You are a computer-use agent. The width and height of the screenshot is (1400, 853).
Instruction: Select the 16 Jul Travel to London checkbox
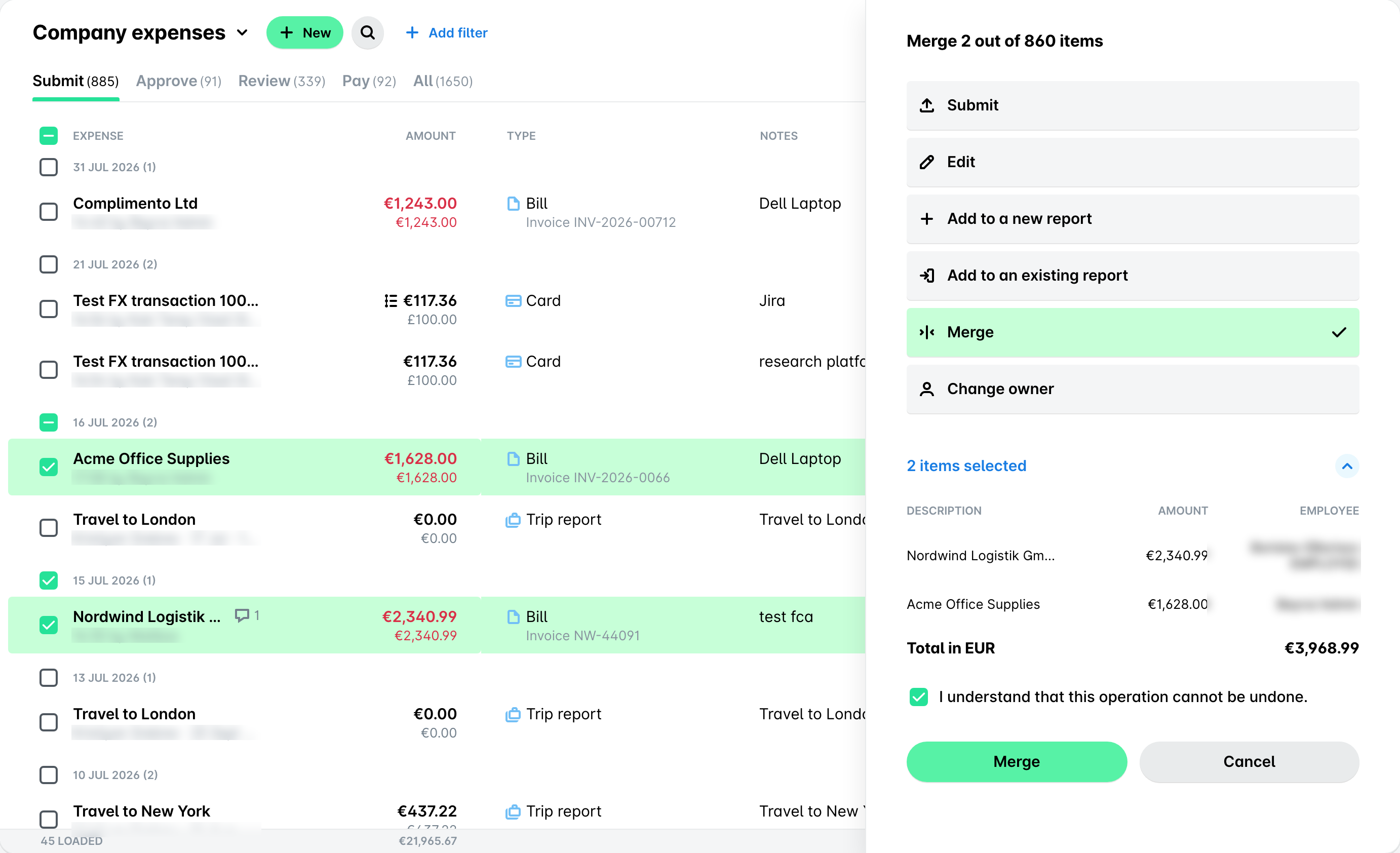tap(48, 528)
